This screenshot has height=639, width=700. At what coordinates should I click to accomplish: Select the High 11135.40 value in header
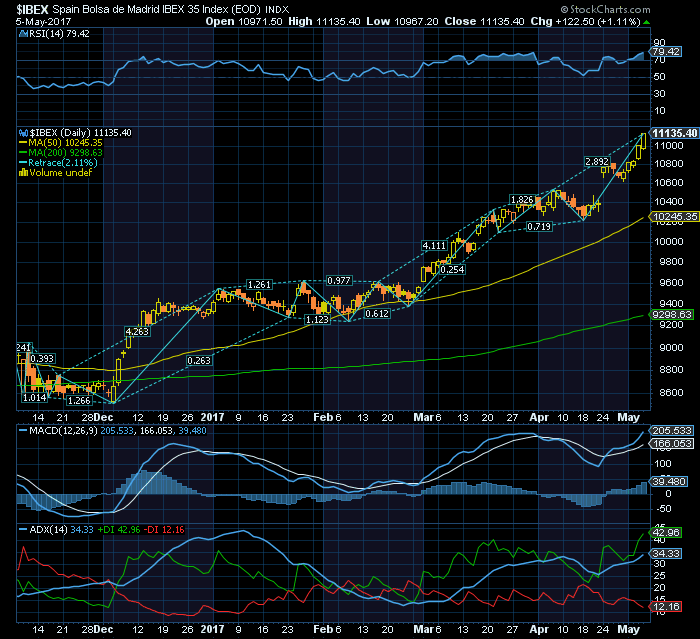tap(324, 21)
